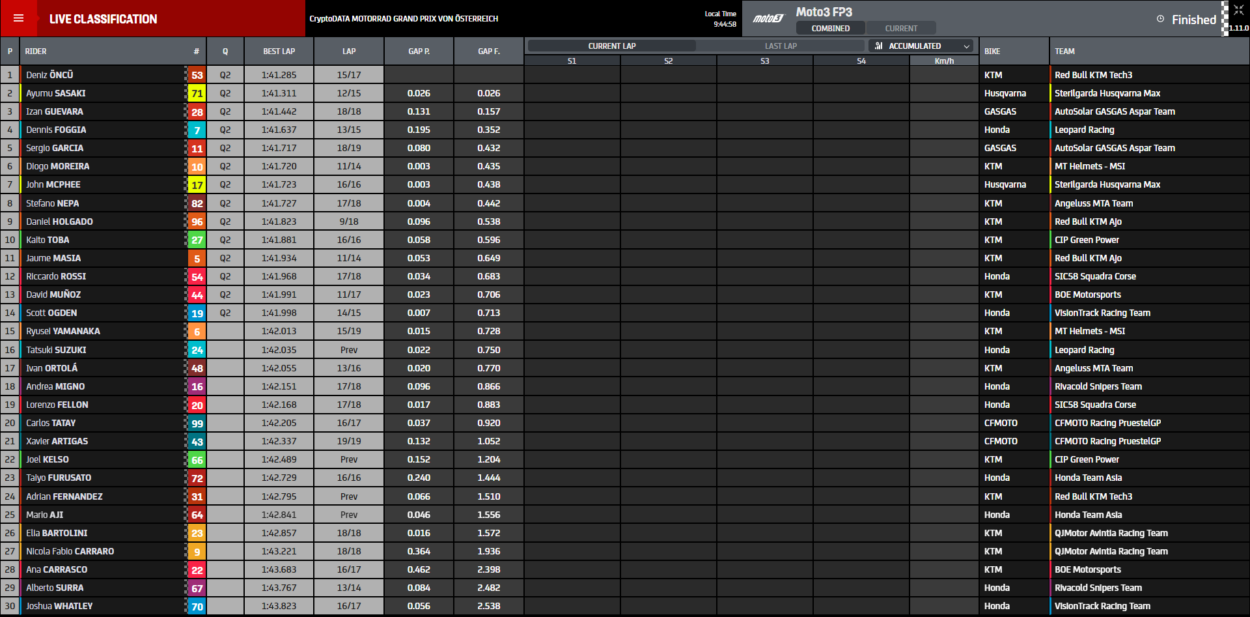1250x617 pixels.
Task: Select rider Andrea MIGNO
Action: click(55, 386)
